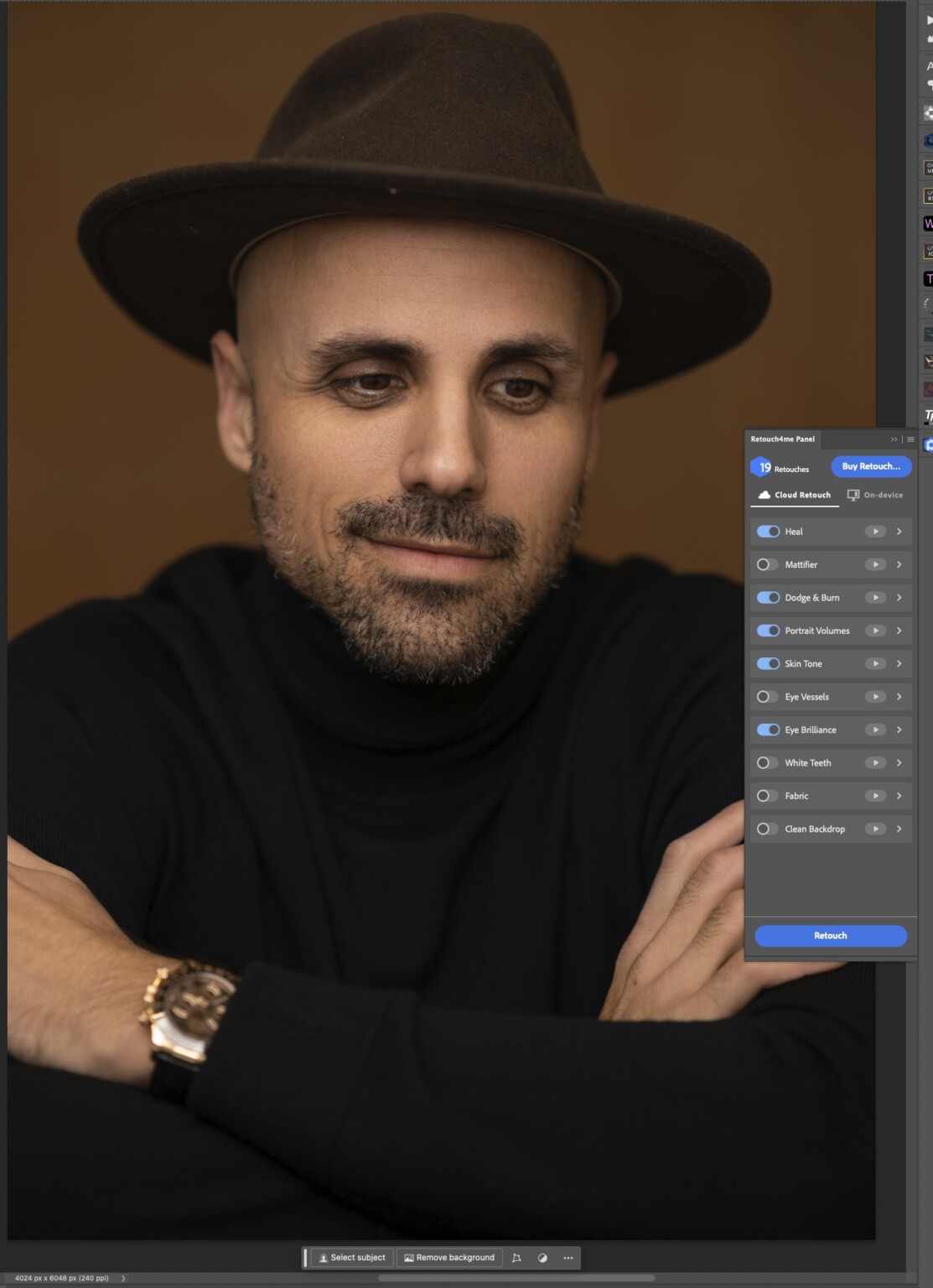
Task: Click the blue Retouch button
Action: (831, 936)
